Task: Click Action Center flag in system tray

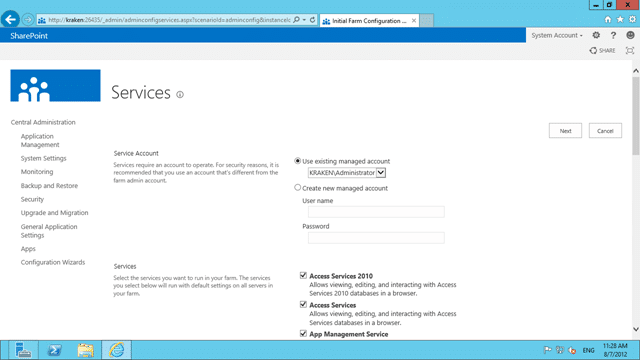Action: [x=547, y=350]
